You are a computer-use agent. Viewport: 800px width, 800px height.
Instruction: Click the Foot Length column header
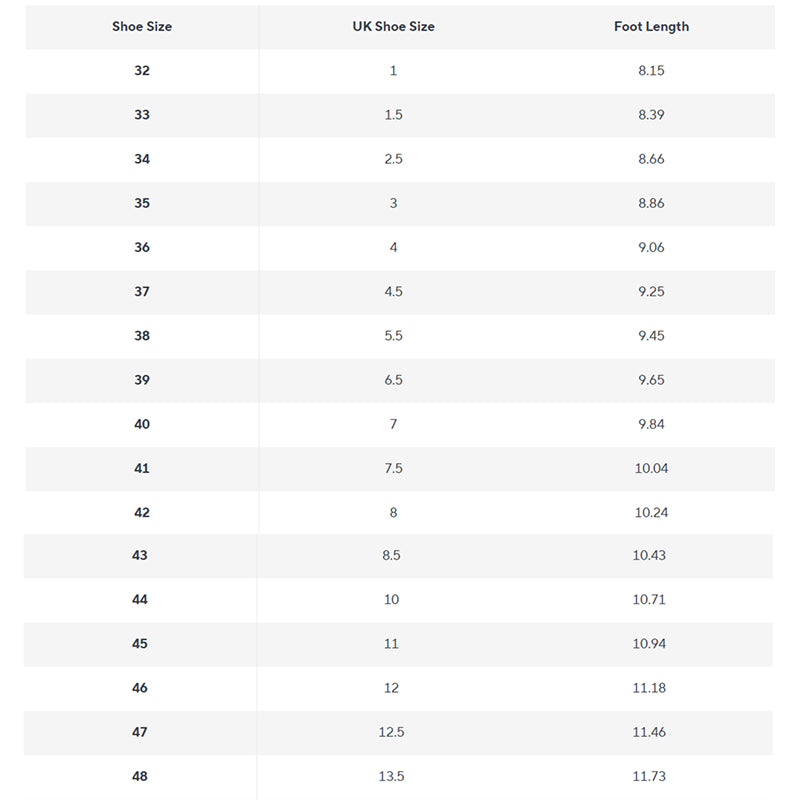[x=651, y=27]
